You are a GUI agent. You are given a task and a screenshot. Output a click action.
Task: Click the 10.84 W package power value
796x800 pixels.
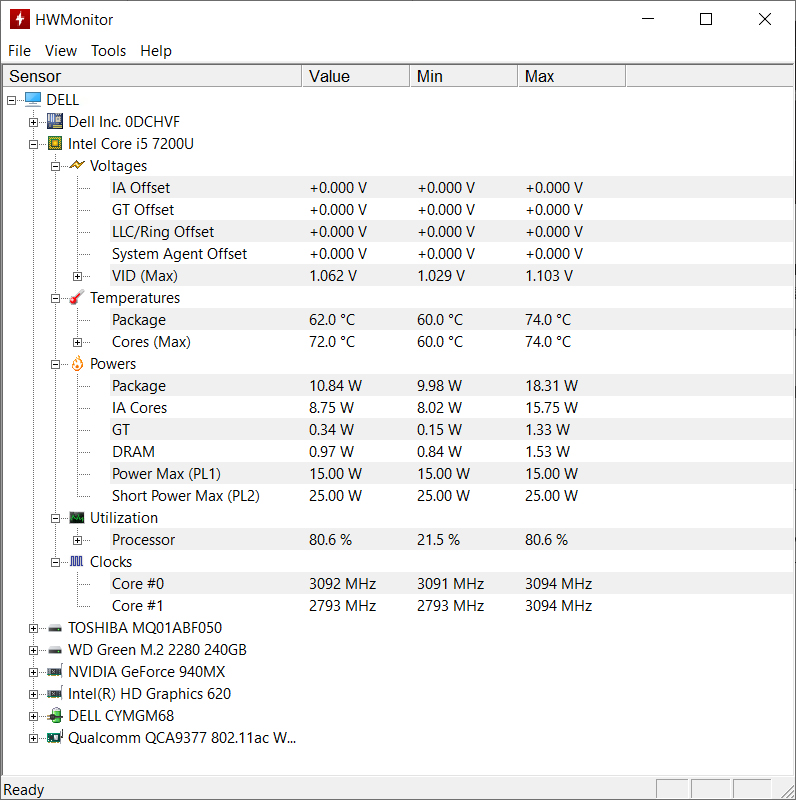[x=335, y=385]
